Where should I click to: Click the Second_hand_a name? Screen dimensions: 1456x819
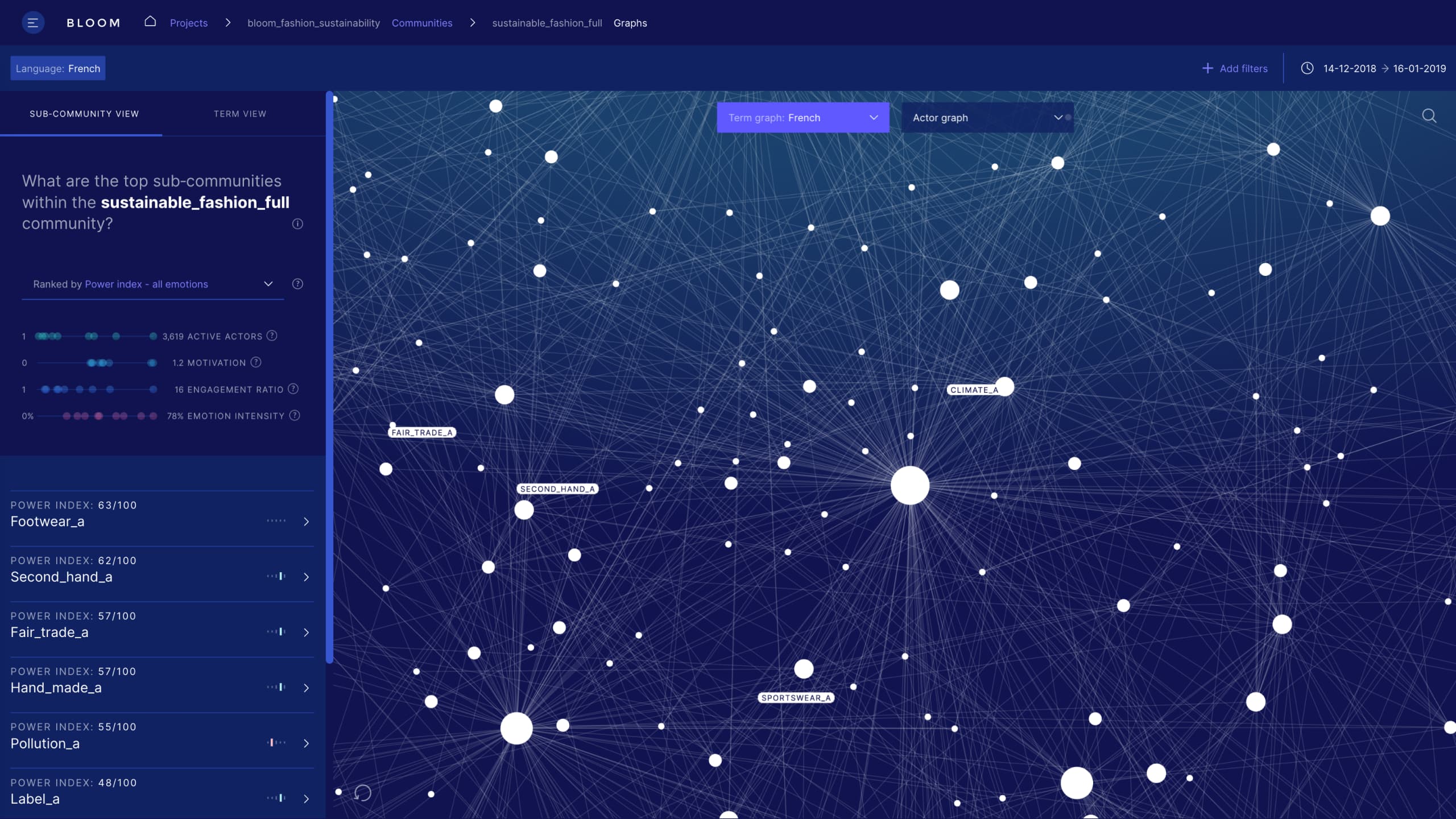tap(61, 577)
